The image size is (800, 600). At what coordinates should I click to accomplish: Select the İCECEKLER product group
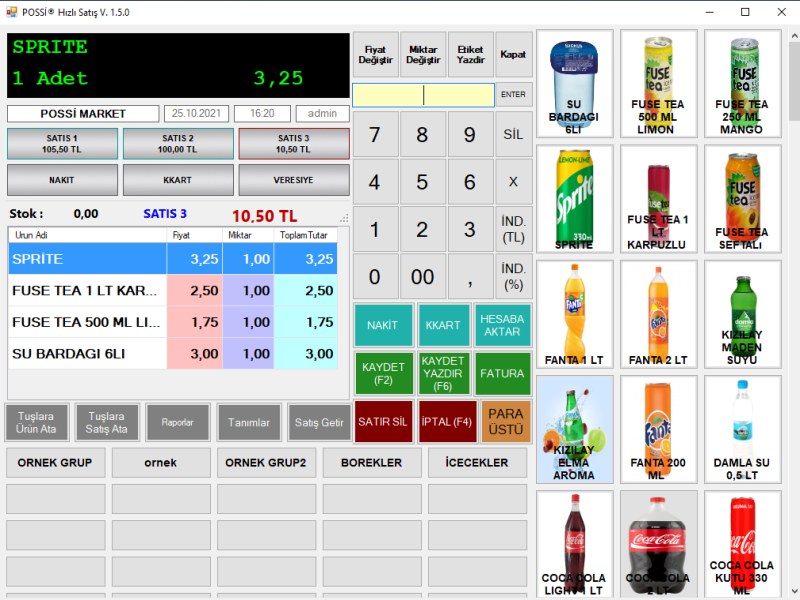point(477,463)
